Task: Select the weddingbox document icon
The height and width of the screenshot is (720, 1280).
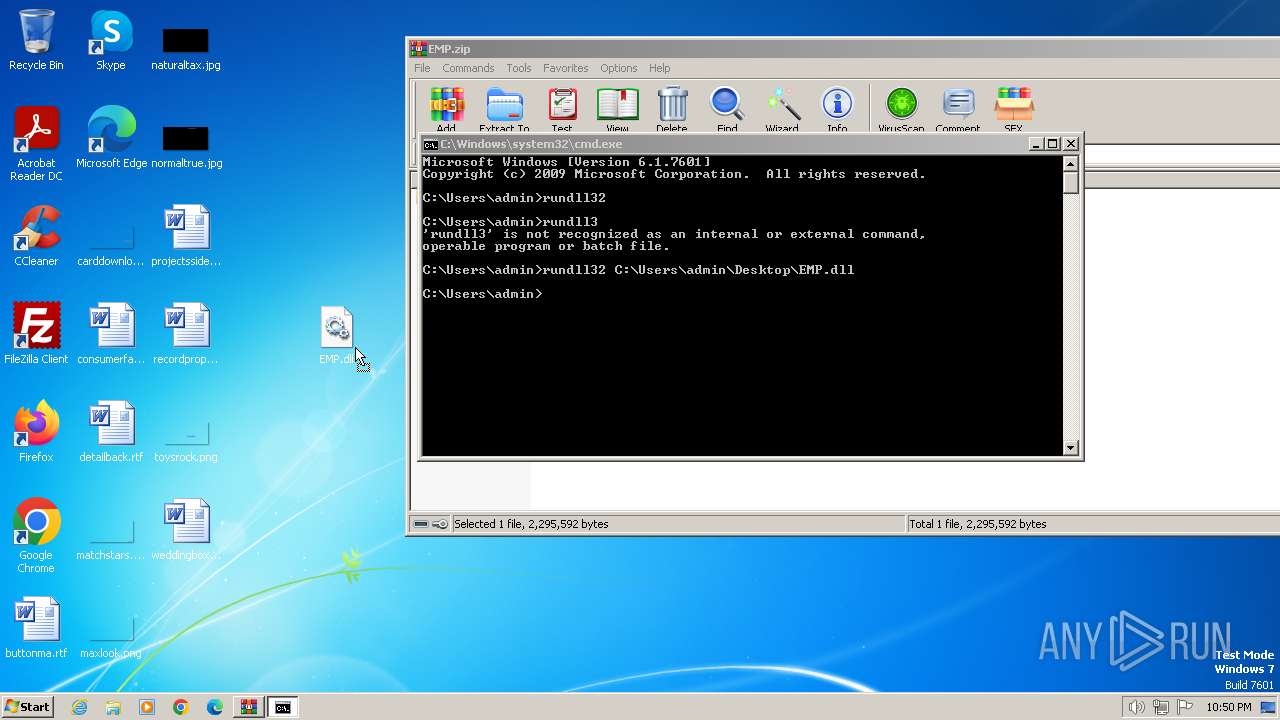Action: (186, 530)
